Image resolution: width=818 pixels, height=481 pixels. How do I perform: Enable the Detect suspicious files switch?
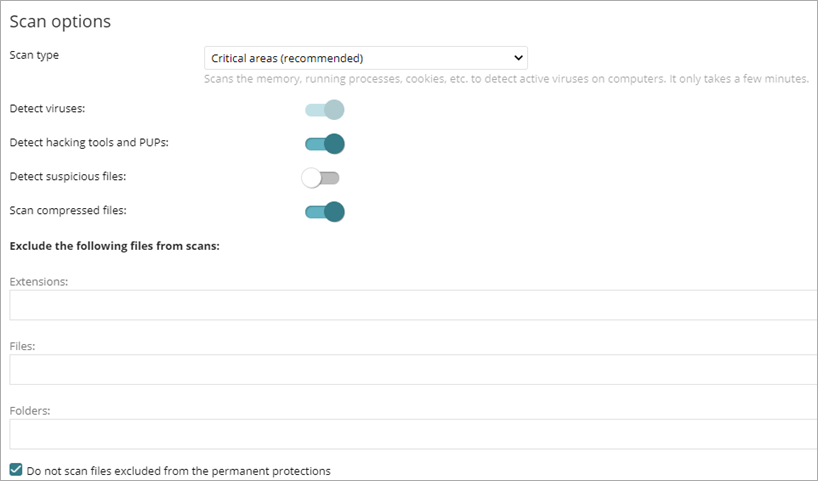[x=322, y=178]
